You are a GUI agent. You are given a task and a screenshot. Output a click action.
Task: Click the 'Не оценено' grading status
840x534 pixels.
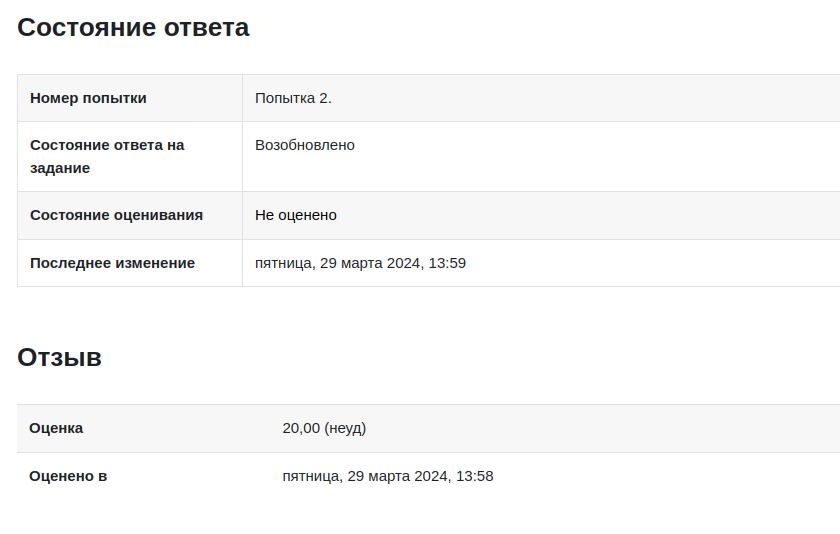[296, 215]
